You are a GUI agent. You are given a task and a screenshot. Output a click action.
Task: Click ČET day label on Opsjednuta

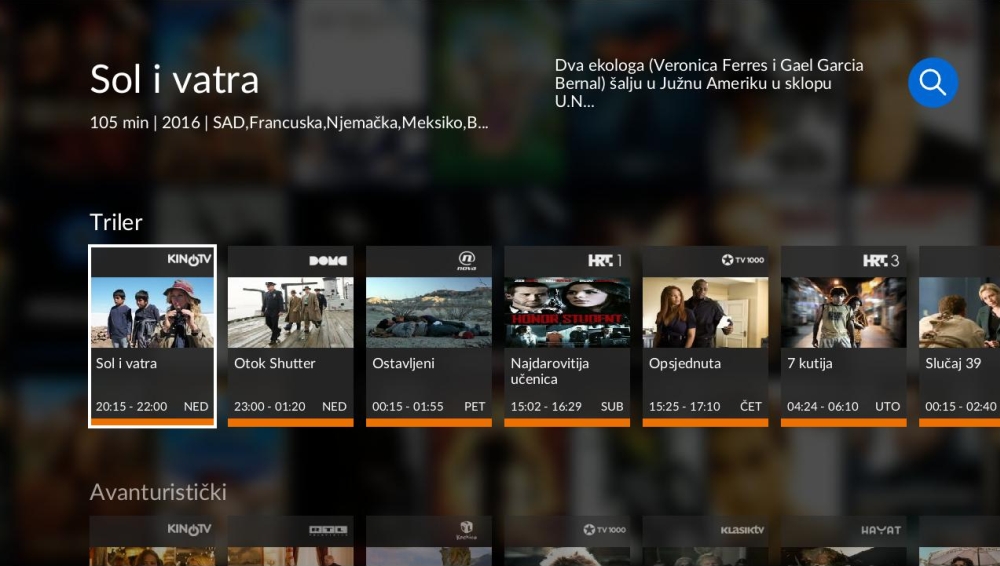(x=751, y=406)
